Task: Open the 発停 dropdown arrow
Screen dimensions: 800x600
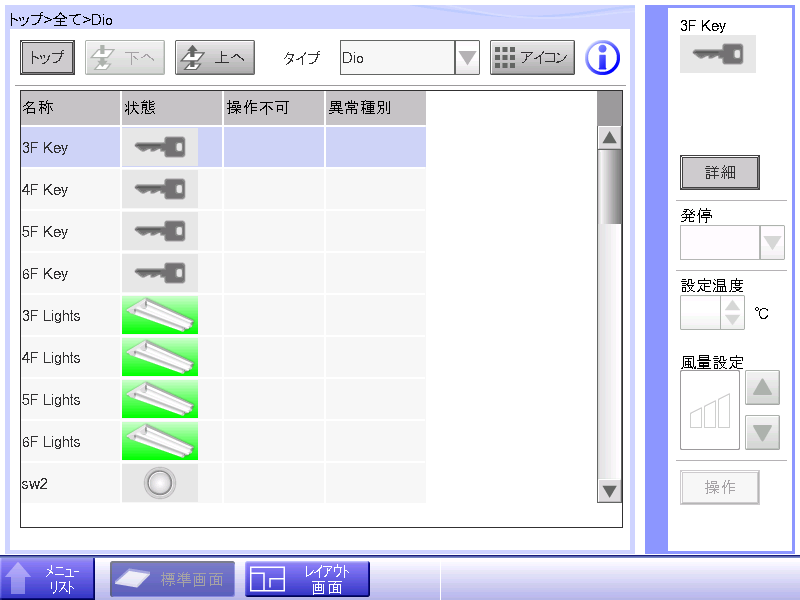Action: point(772,243)
